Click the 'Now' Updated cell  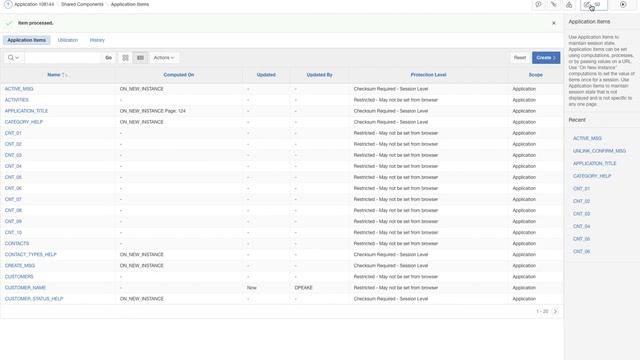point(251,288)
